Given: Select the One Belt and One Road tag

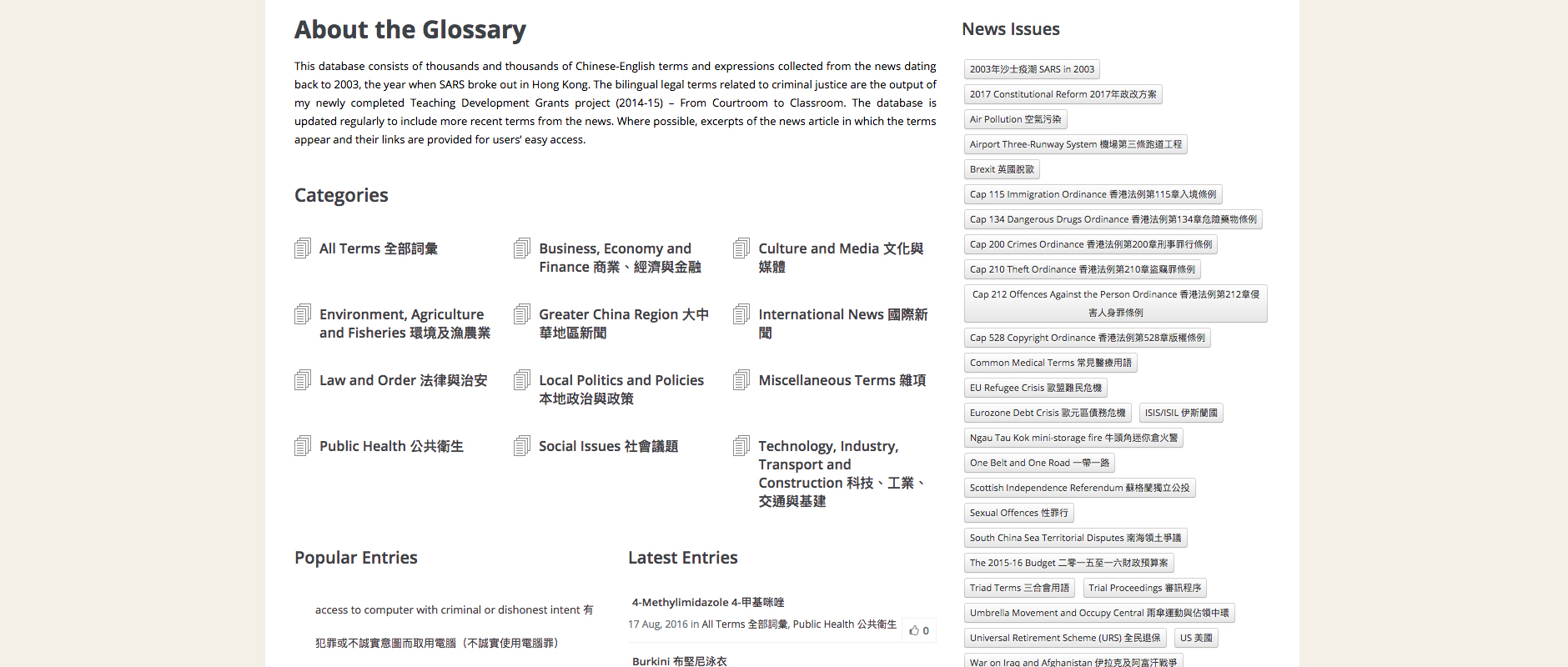Looking at the screenshot, I should tap(1039, 463).
